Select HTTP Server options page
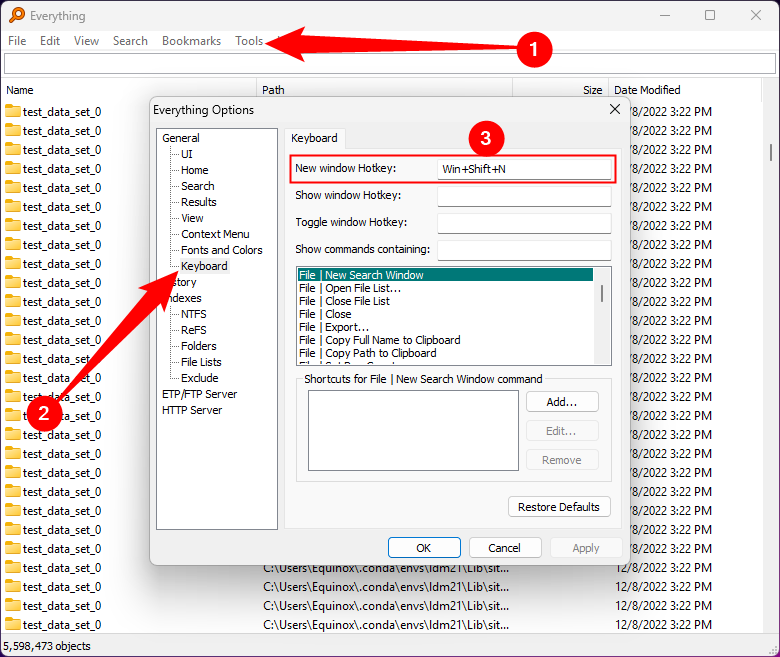Image resolution: width=780 pixels, height=657 pixels. (191, 410)
